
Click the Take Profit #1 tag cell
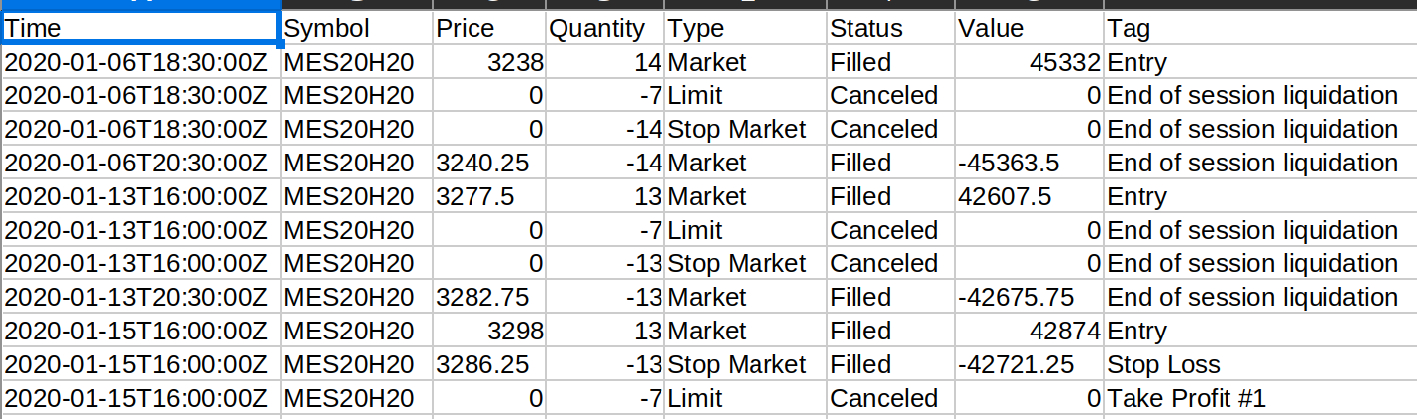(1260, 399)
